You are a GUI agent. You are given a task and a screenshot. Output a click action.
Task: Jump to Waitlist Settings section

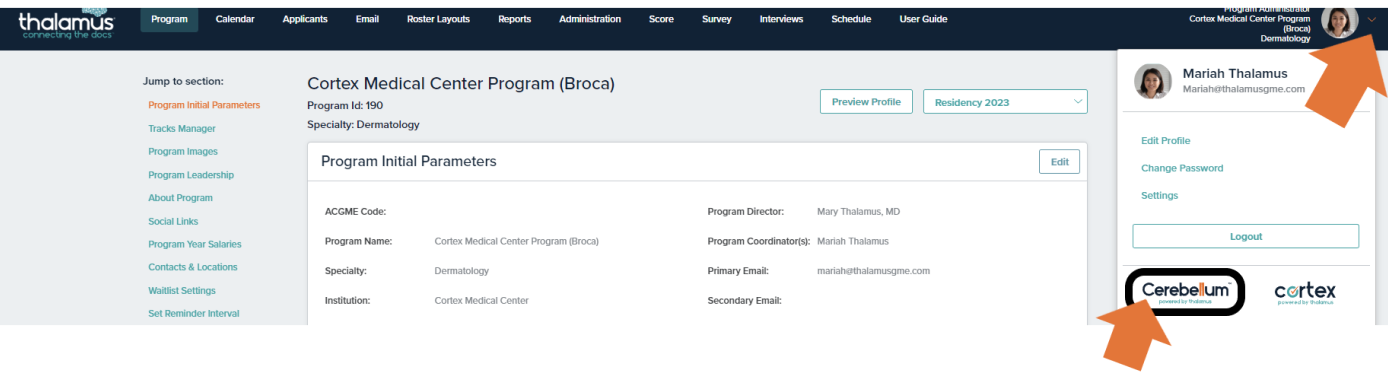tap(182, 290)
